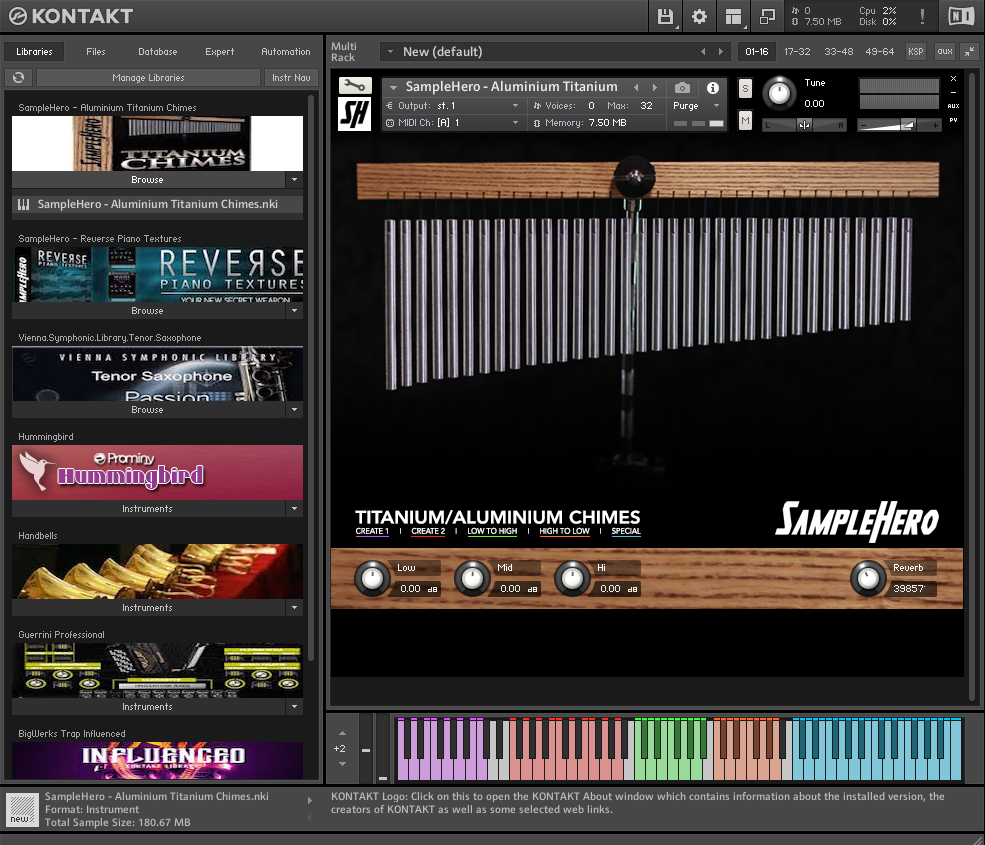
Task: Click the new instrument file icon
Action: 23,809
